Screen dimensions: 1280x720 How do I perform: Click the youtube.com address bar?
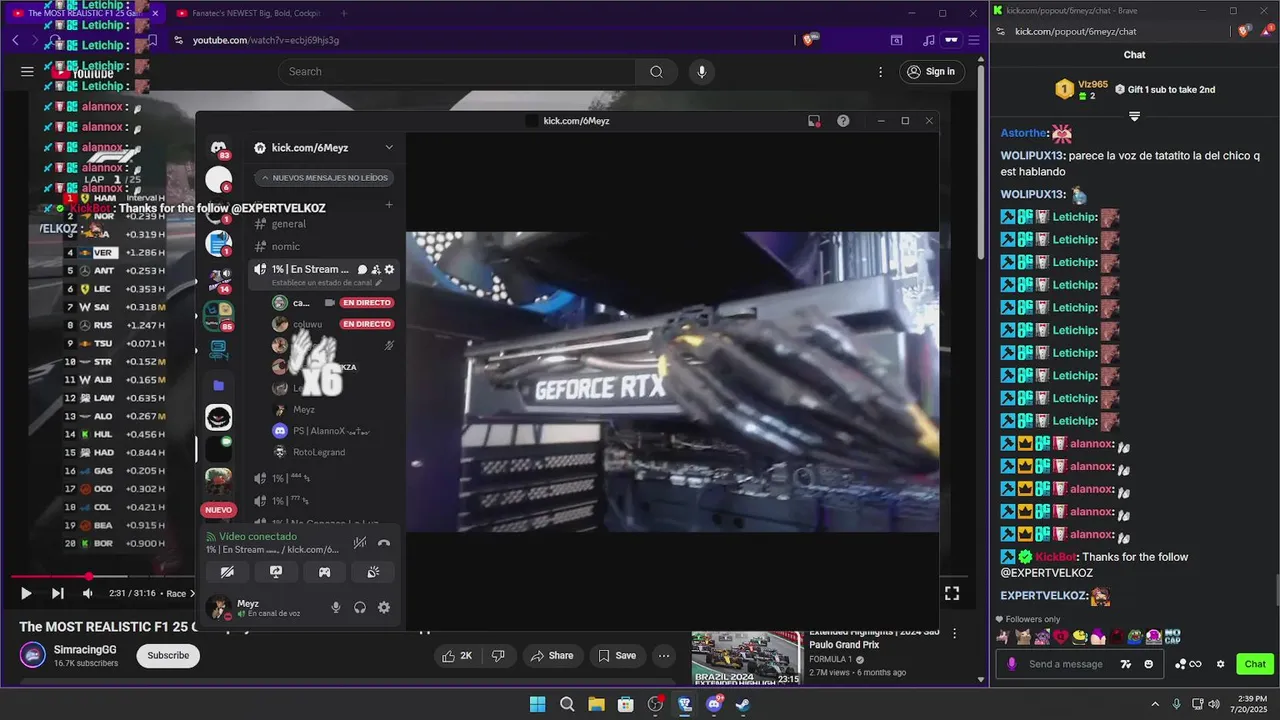point(480,40)
